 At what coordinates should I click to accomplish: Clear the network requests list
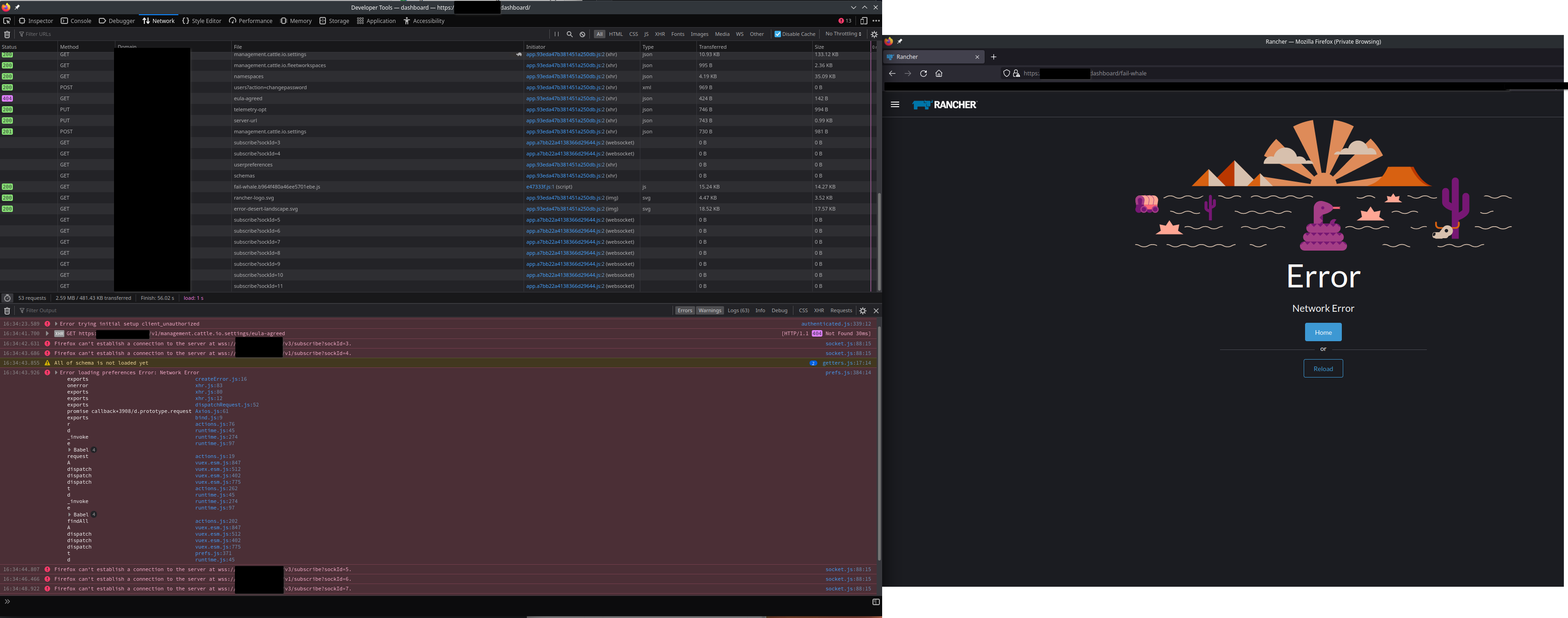pos(7,34)
